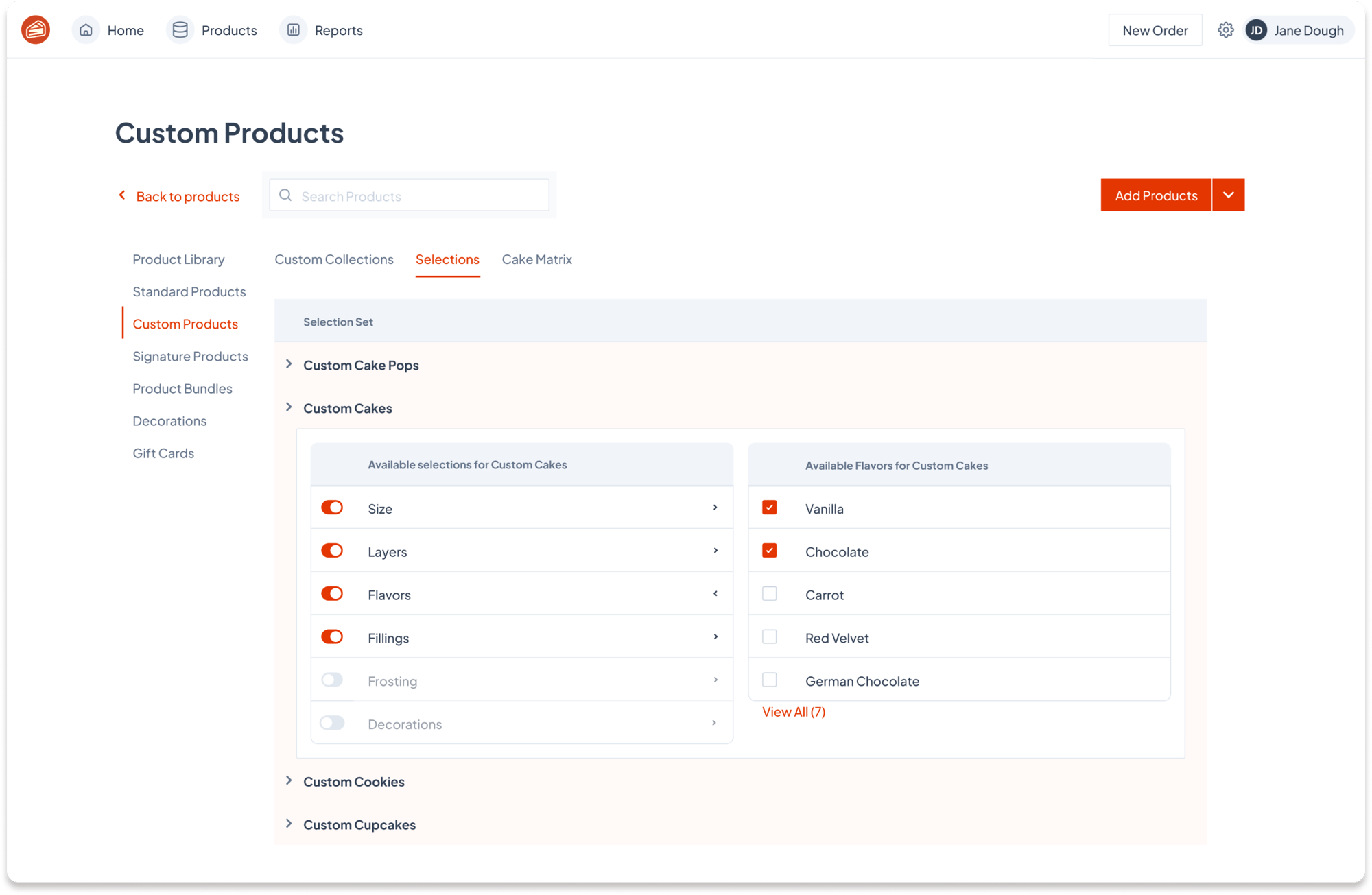The height and width of the screenshot is (895, 1372).
Task: Expand the Custom Cookies section
Action: [289, 781]
